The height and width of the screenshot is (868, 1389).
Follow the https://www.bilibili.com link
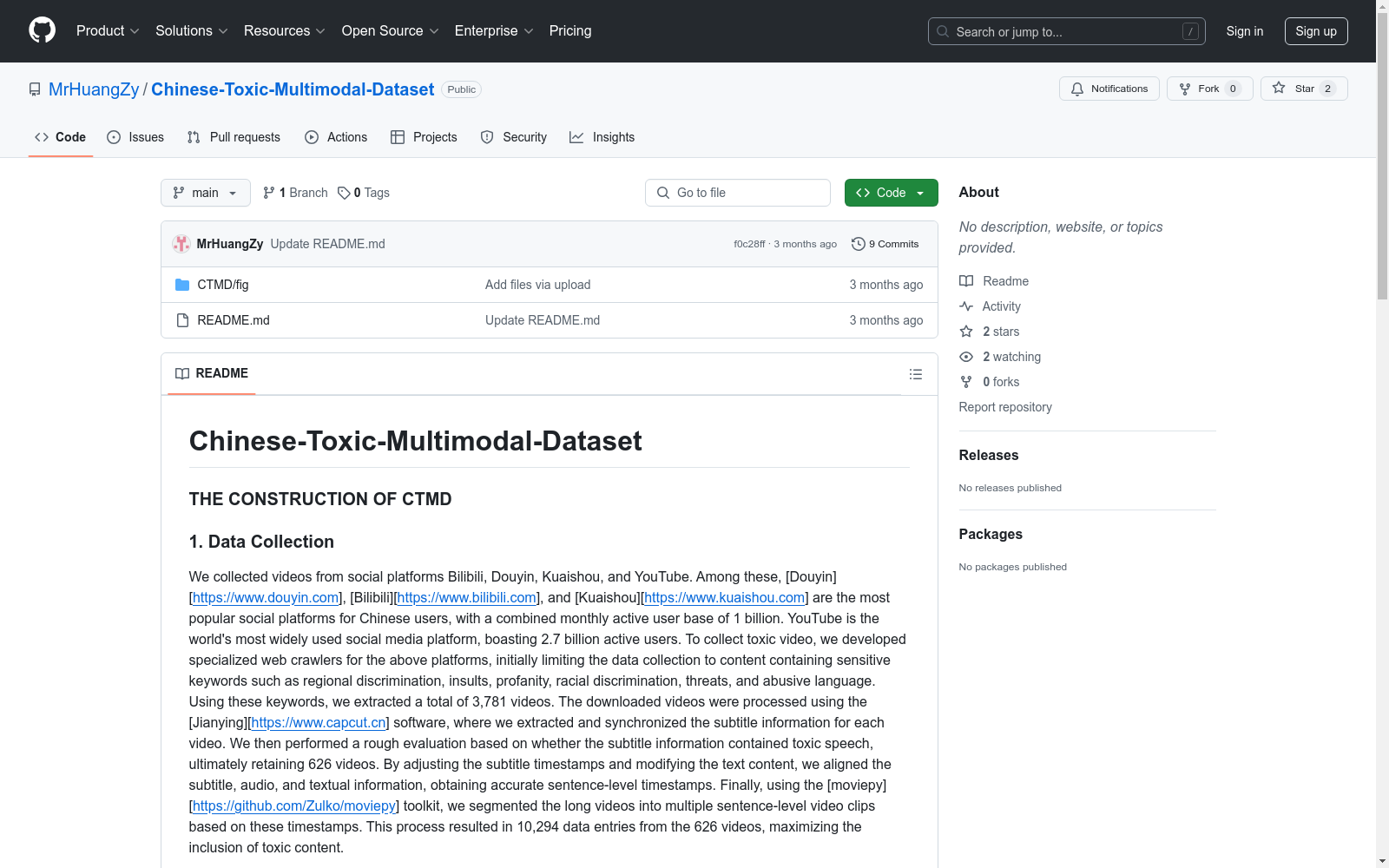click(467, 597)
